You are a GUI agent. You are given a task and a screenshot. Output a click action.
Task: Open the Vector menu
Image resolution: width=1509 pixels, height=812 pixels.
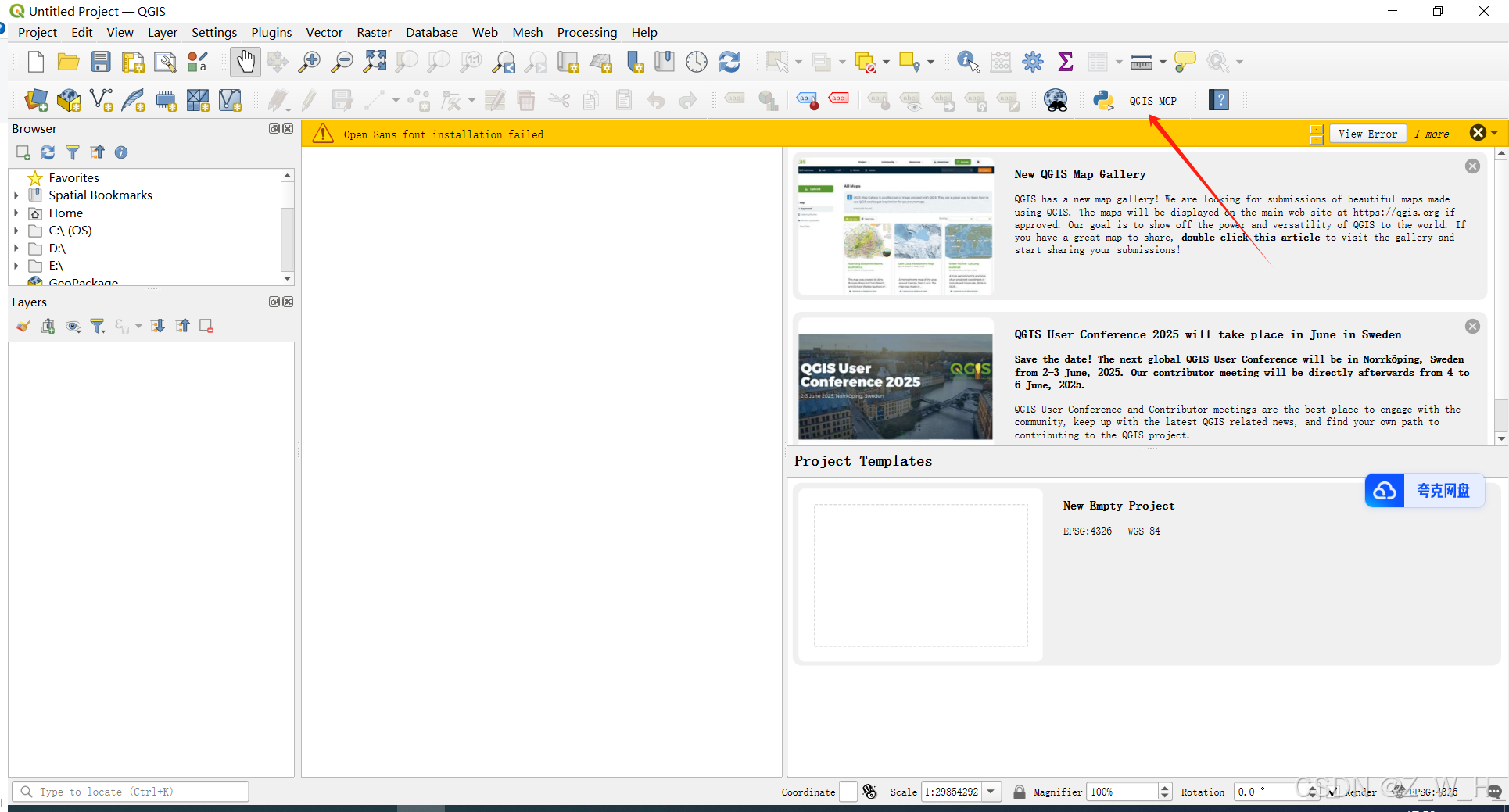coord(324,32)
